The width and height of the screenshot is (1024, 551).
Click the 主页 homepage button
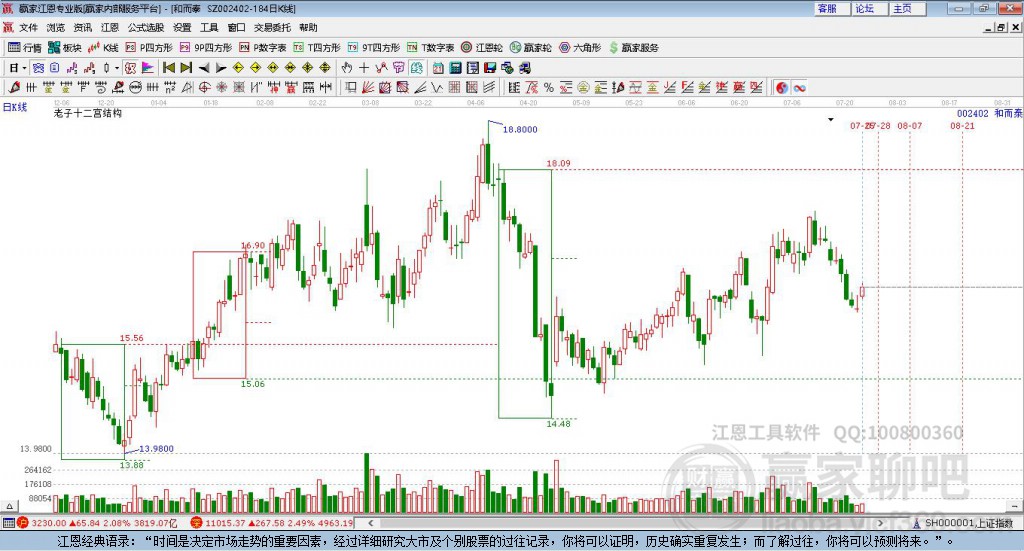click(907, 8)
